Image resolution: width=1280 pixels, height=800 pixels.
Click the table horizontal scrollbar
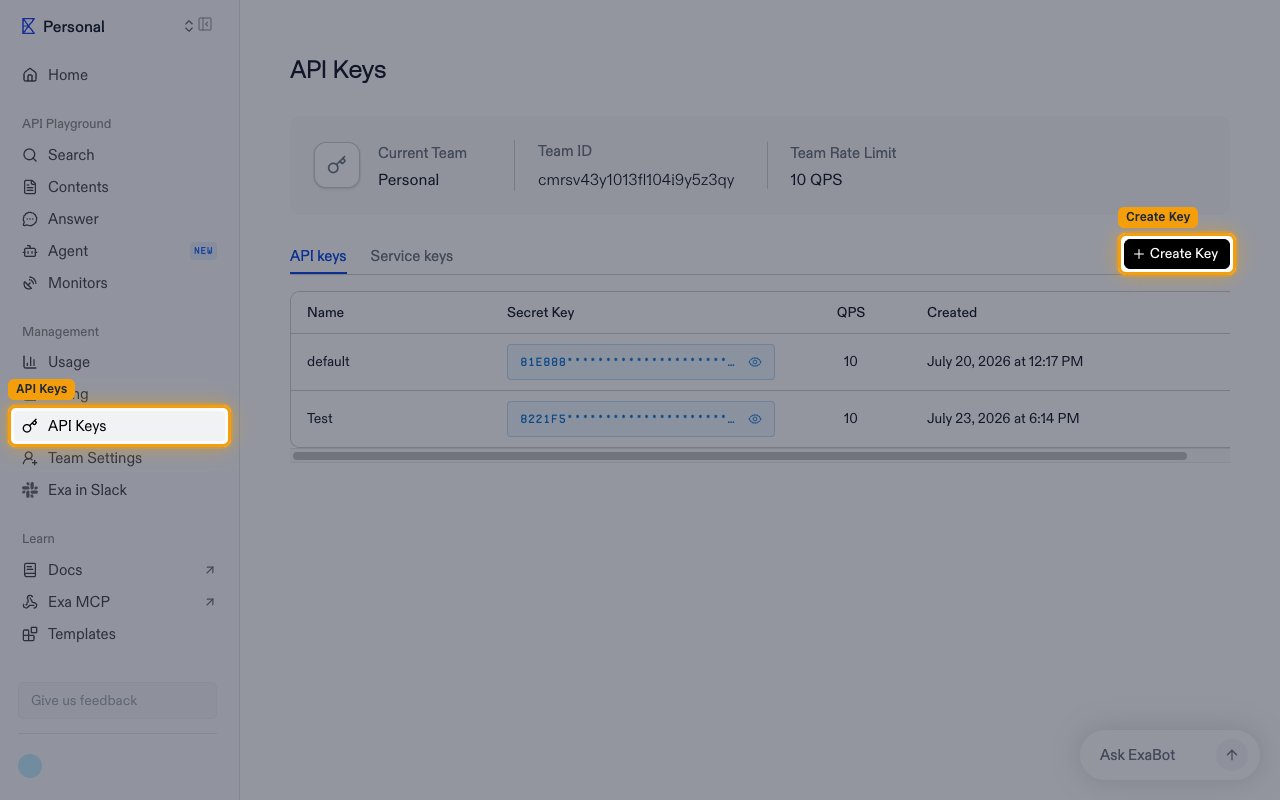pyautogui.click(x=740, y=456)
